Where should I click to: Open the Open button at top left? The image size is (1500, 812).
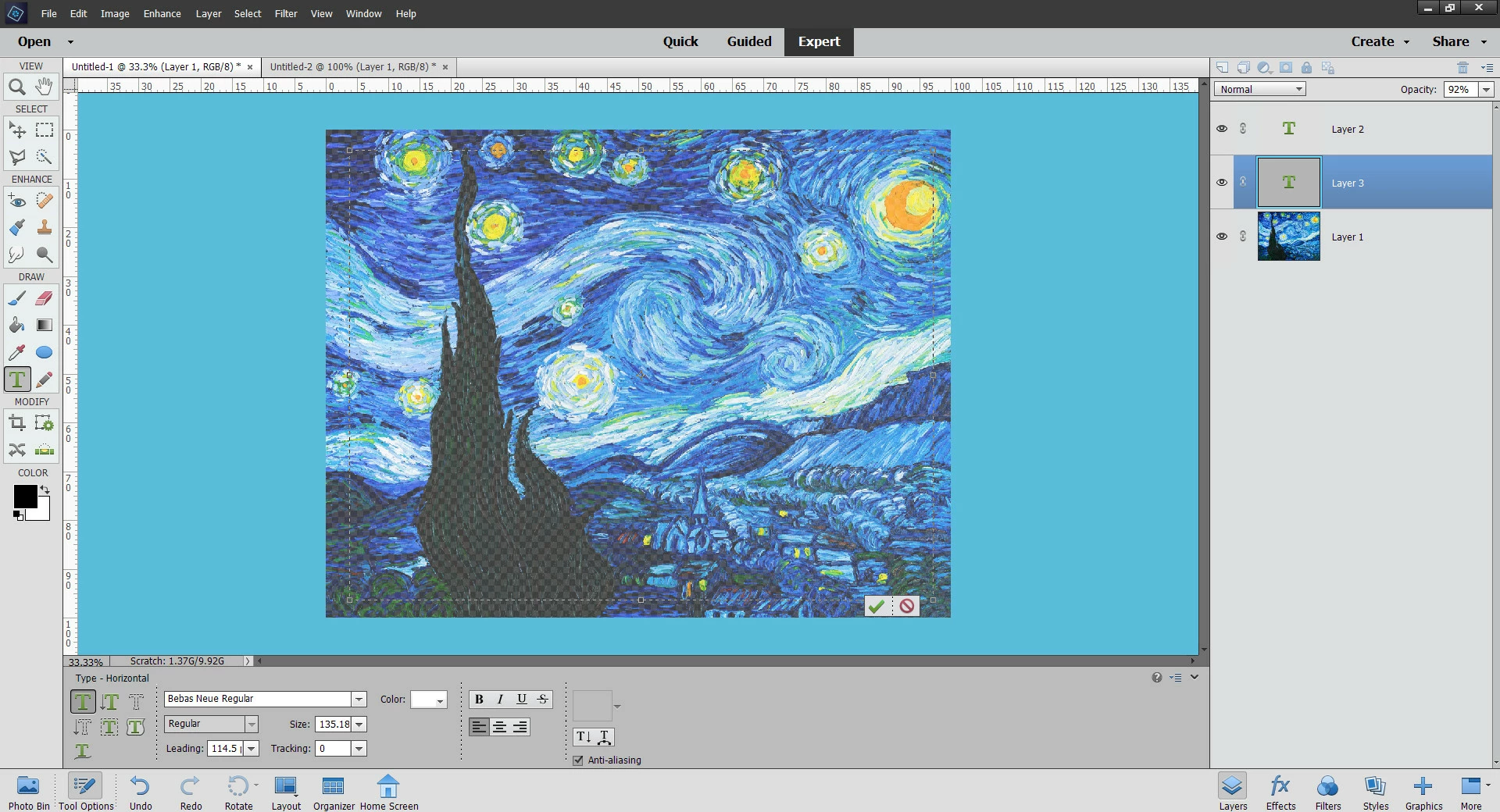point(34,41)
